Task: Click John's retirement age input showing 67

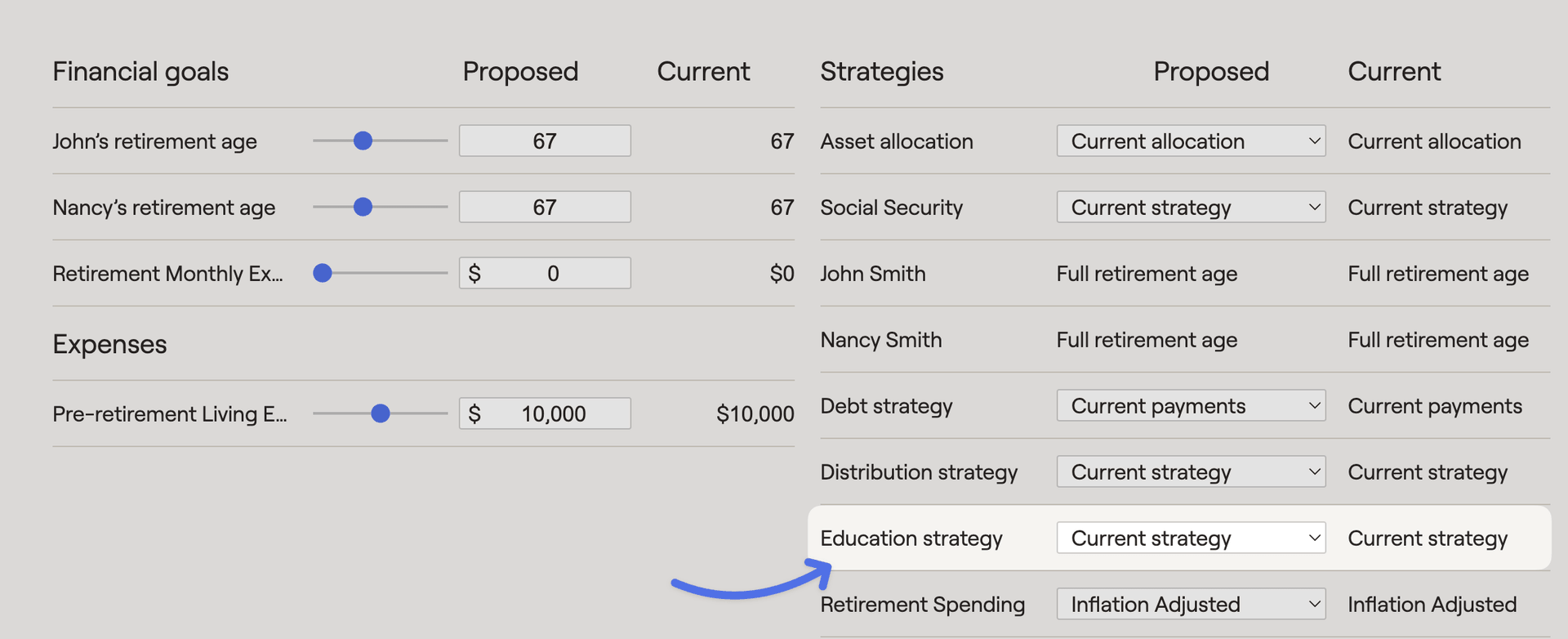Action: click(x=544, y=141)
